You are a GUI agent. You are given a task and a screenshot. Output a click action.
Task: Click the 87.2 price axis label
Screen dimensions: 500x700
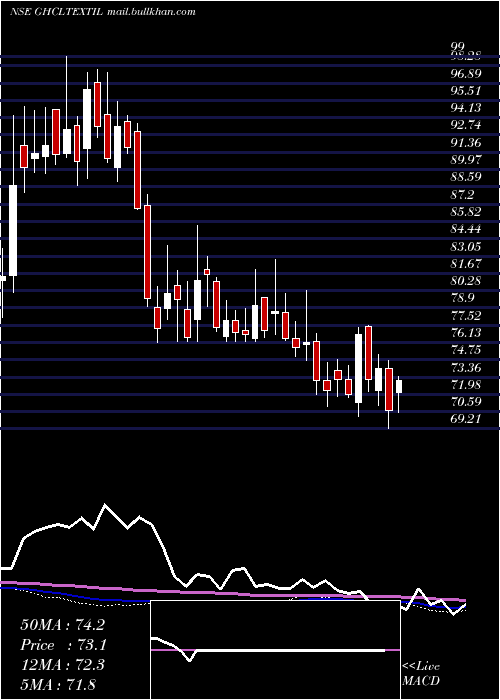pyautogui.click(x=463, y=194)
